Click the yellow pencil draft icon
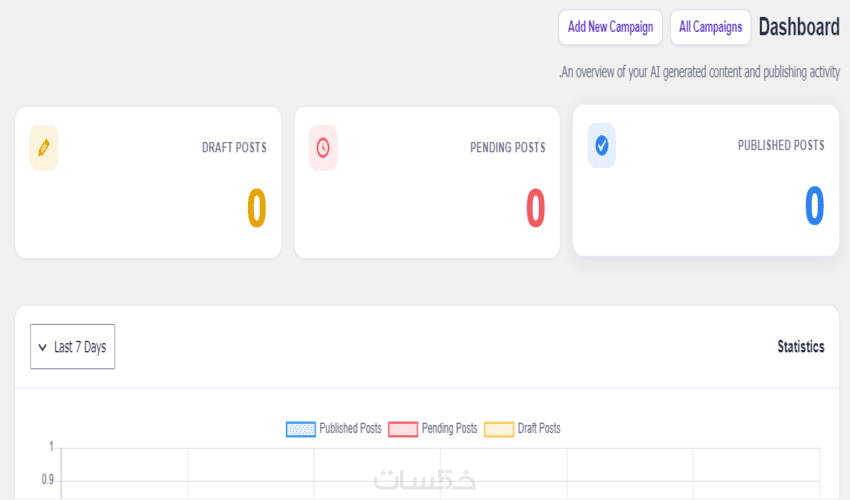Screen dimensions: 850x500 [44, 148]
